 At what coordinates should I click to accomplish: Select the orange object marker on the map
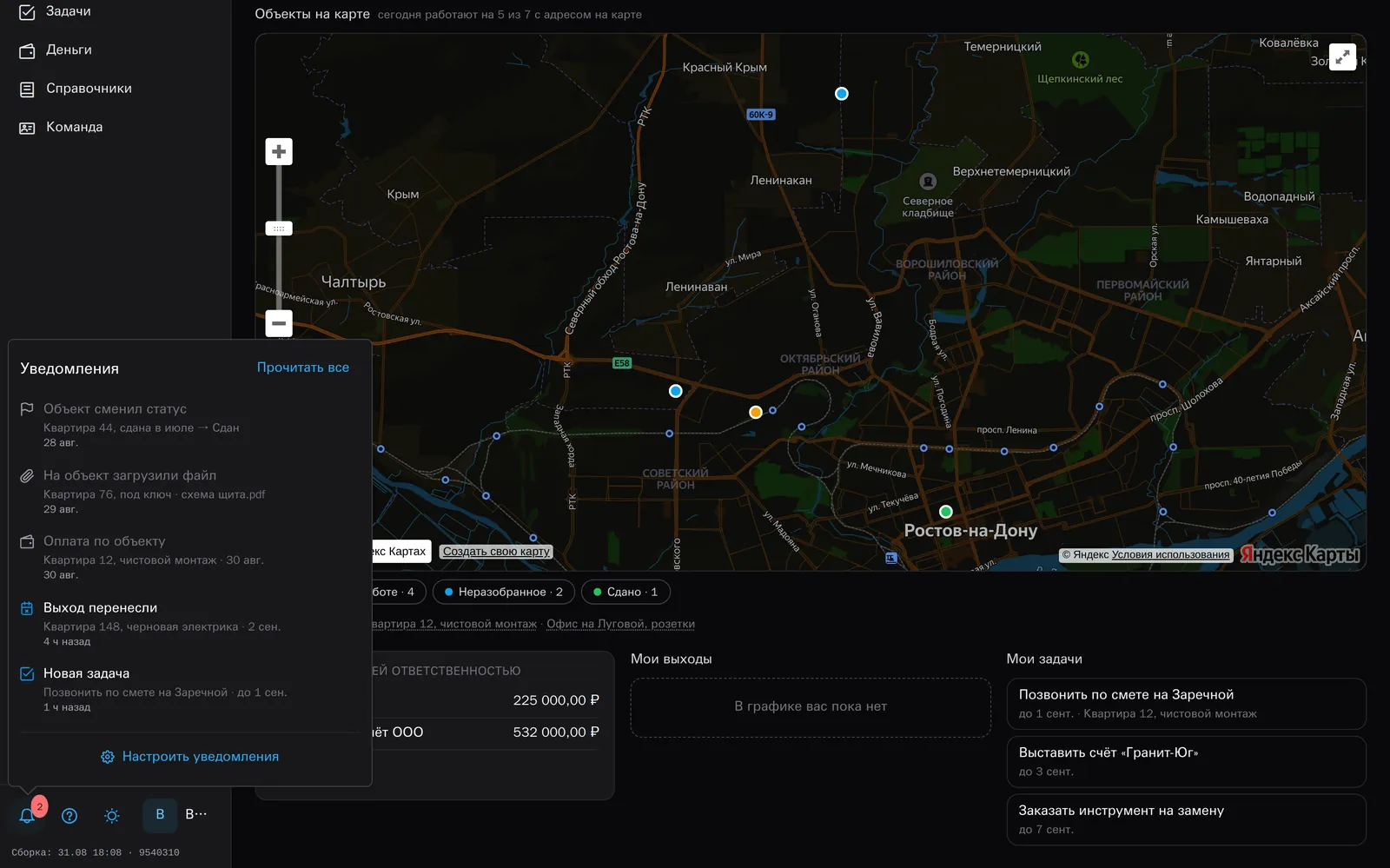(x=756, y=412)
